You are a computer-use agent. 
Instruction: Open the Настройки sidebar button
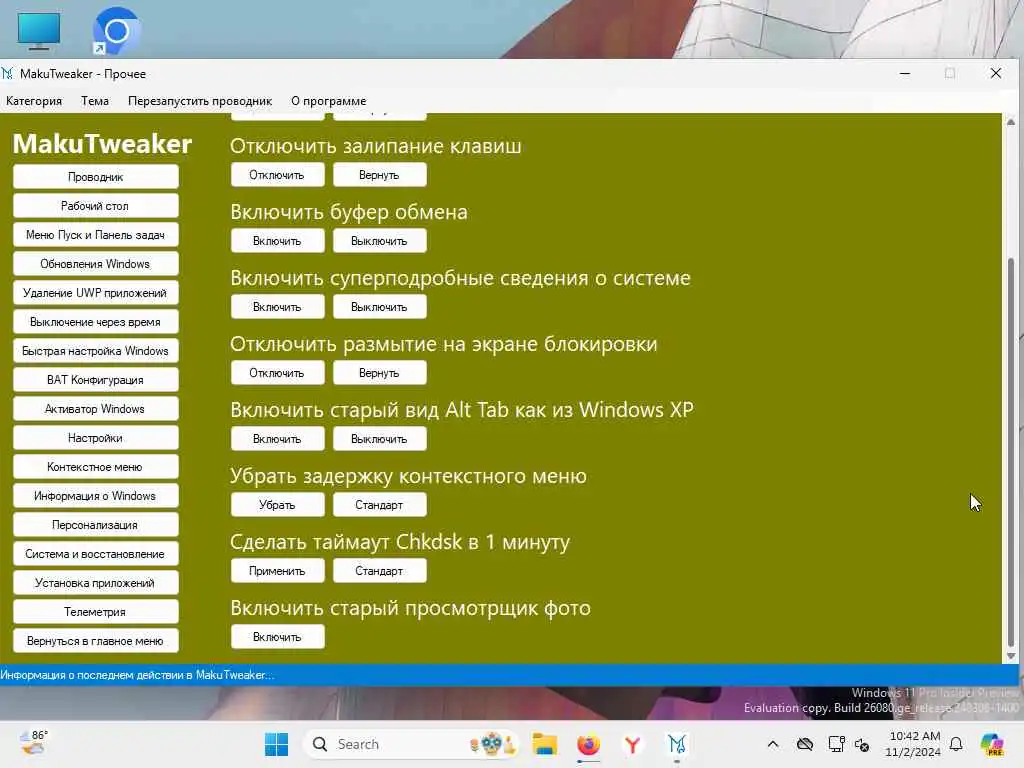[95, 438]
